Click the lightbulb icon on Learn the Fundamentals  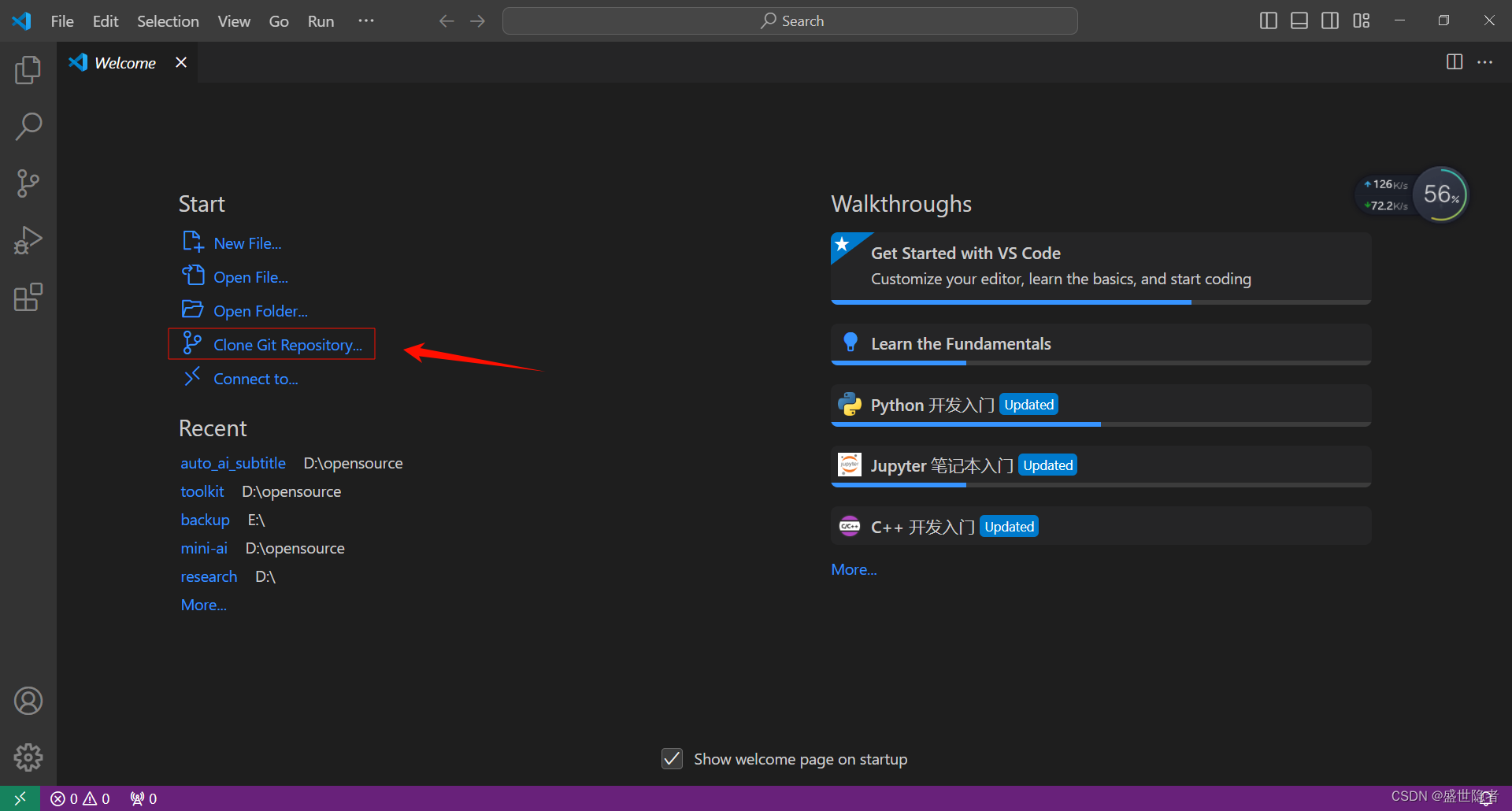click(x=850, y=342)
